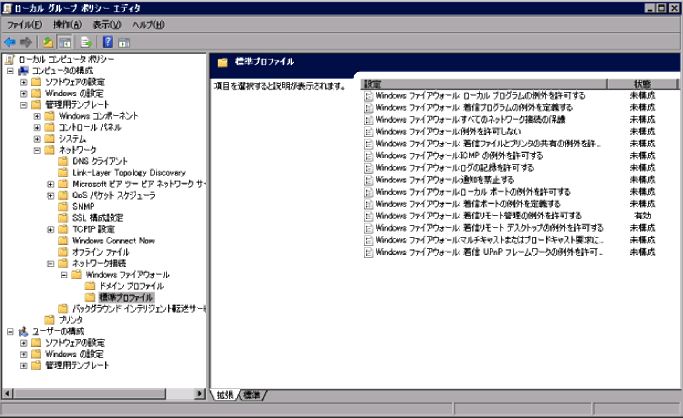Viewport: 683px width, 418px height.
Task: Sort by the 状態 column header
Action: point(642,84)
